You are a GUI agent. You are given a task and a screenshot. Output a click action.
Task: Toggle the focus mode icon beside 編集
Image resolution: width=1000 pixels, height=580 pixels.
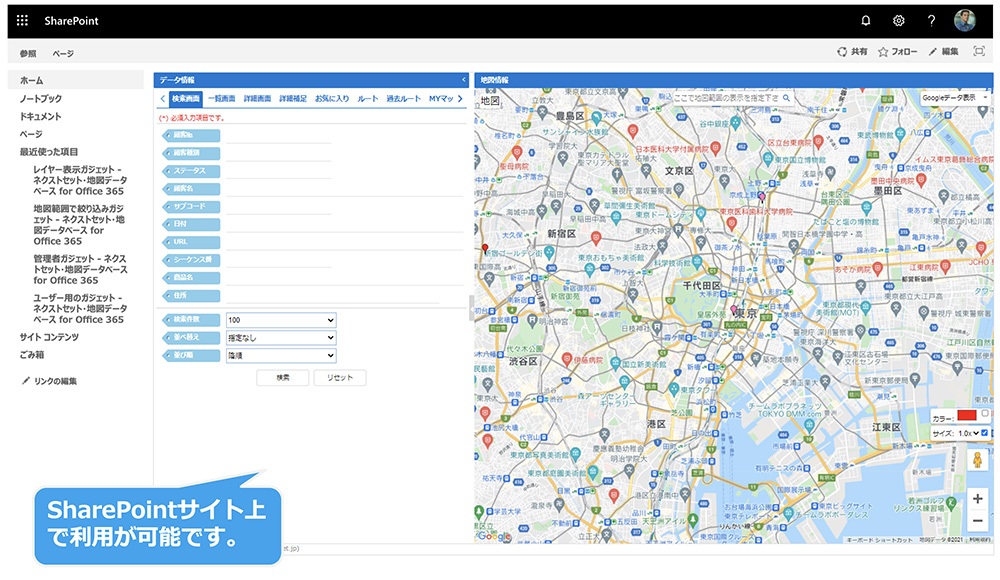(979, 51)
